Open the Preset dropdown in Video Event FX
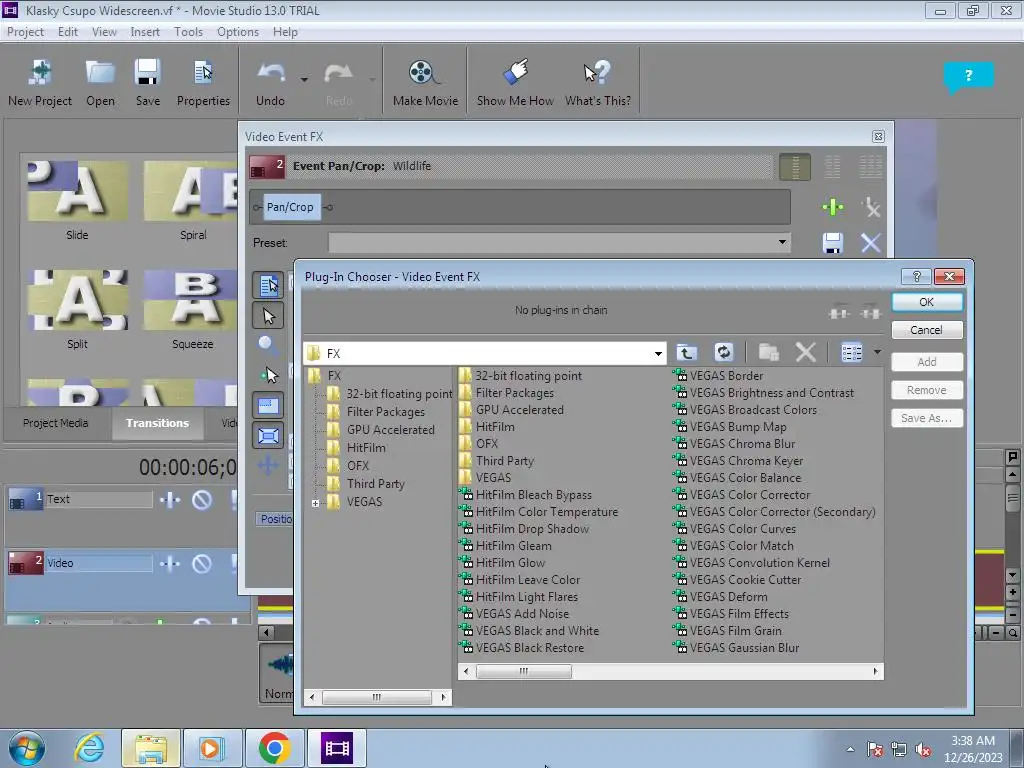The width and height of the screenshot is (1024, 768). click(x=782, y=242)
